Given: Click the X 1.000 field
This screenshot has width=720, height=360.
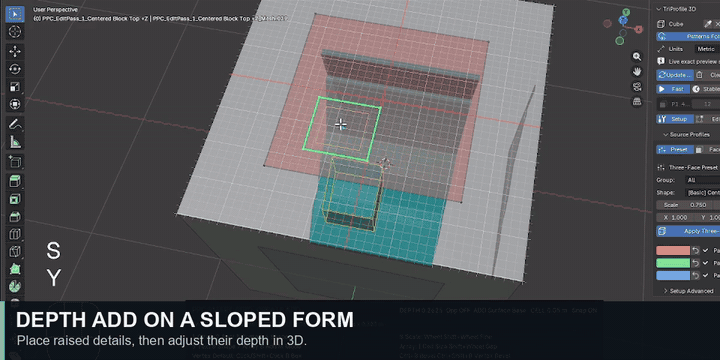Looking at the screenshot, I should [x=675, y=217].
